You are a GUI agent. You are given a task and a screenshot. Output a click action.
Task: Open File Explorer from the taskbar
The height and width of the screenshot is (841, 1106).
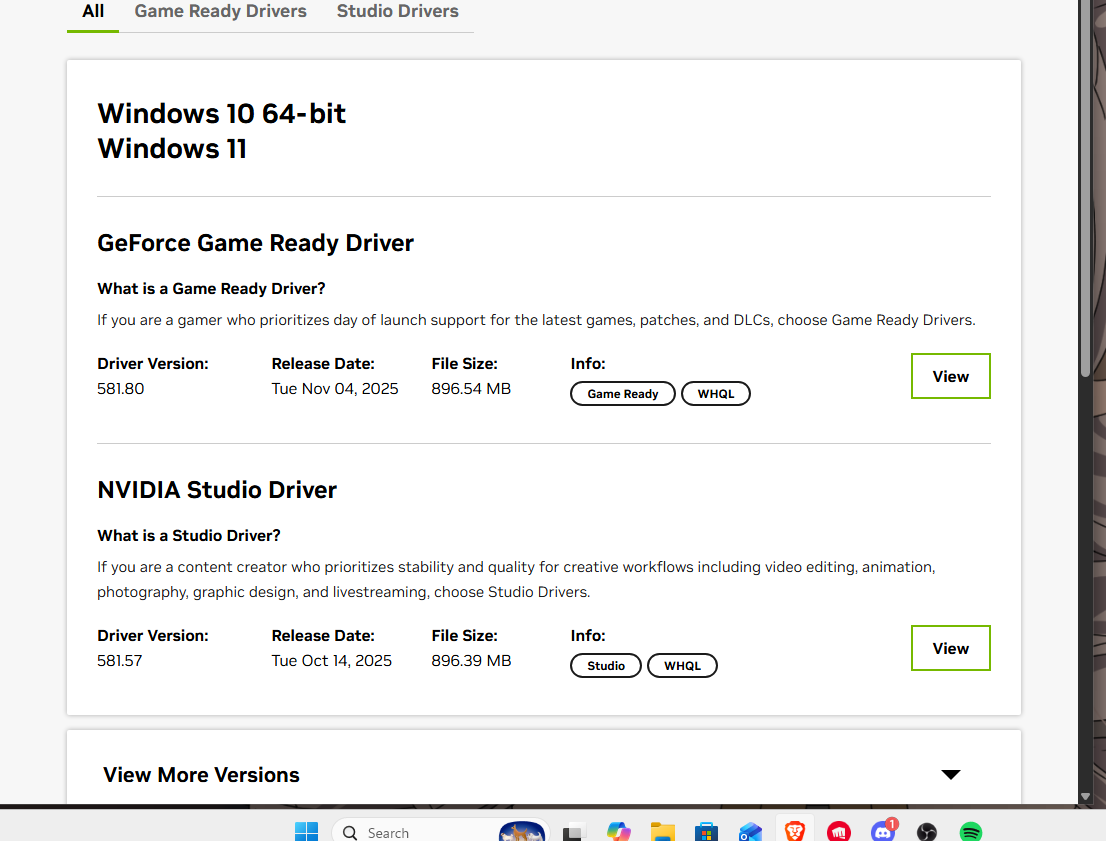pyautogui.click(x=662, y=832)
